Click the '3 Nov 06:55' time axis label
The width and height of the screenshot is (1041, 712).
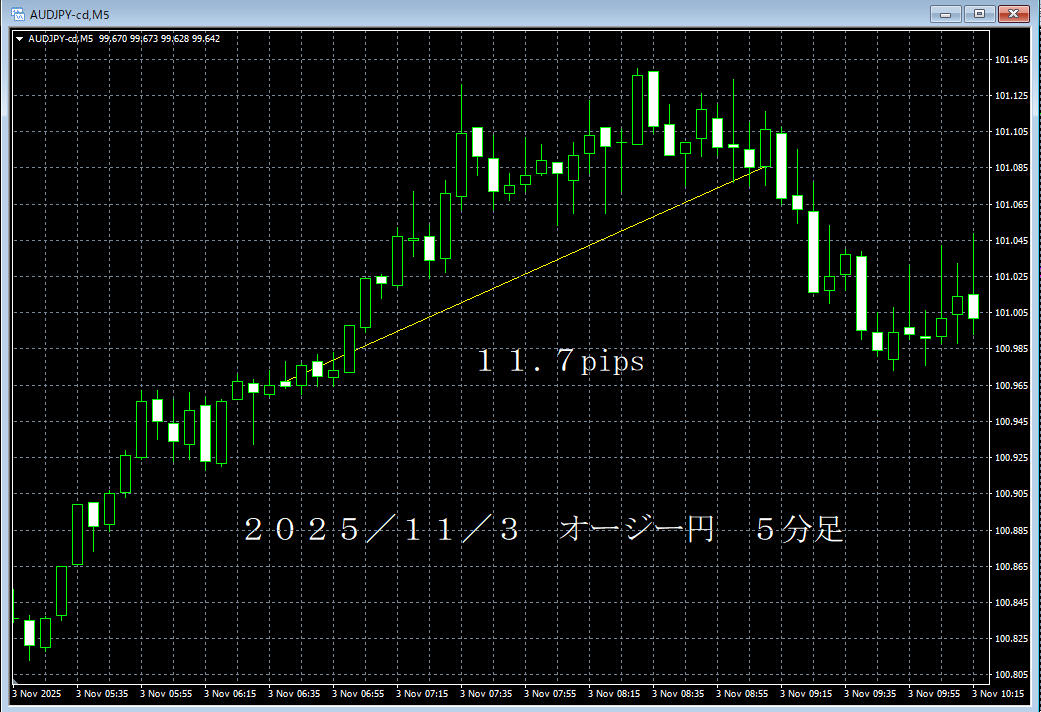(358, 693)
